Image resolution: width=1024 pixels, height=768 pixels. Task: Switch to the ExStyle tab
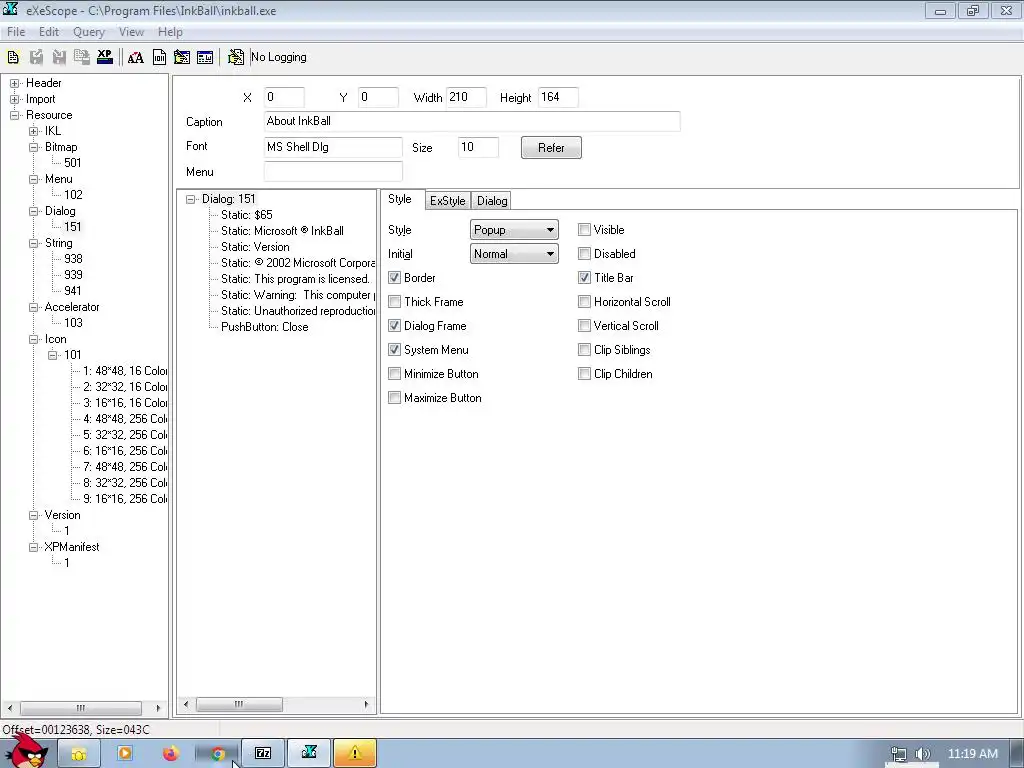[x=447, y=200]
